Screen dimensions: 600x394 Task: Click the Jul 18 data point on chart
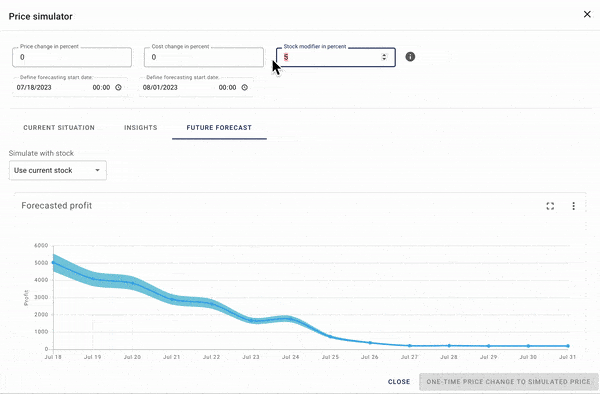click(x=53, y=262)
